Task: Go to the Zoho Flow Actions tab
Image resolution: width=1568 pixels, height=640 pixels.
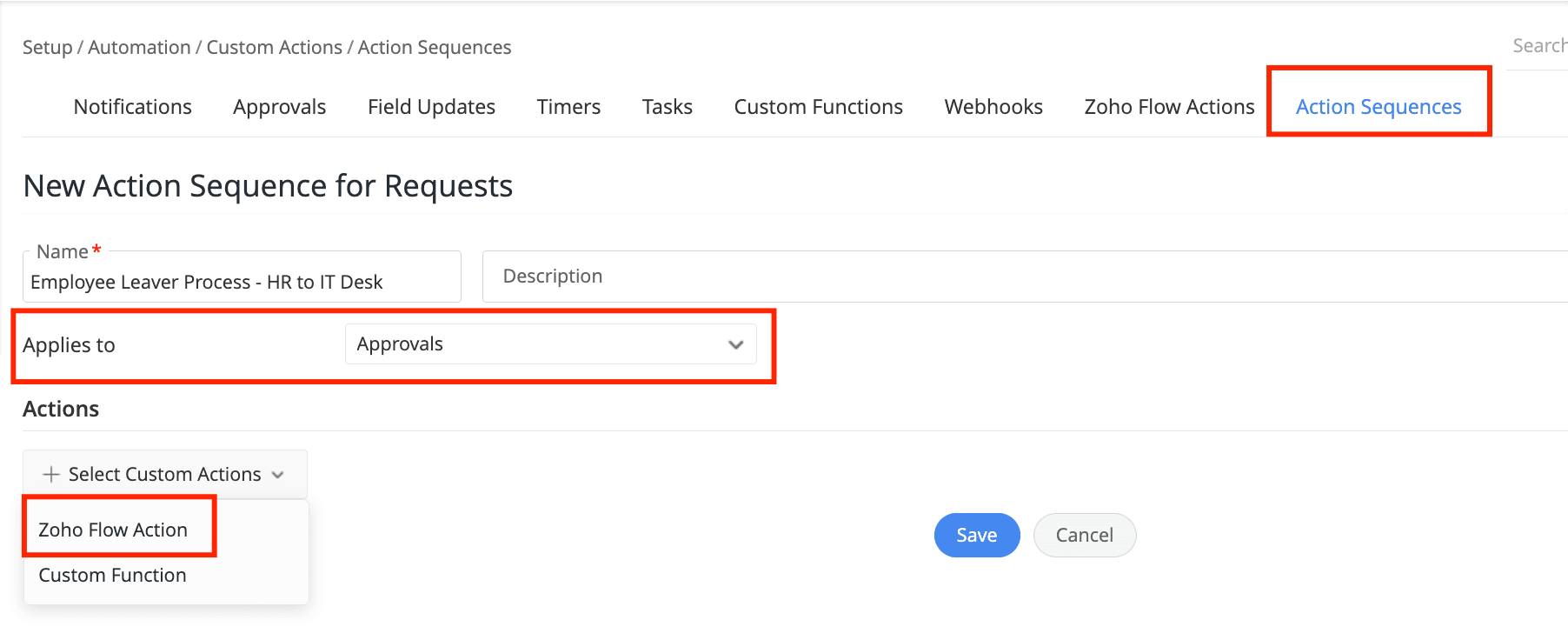Action: [x=1169, y=107]
